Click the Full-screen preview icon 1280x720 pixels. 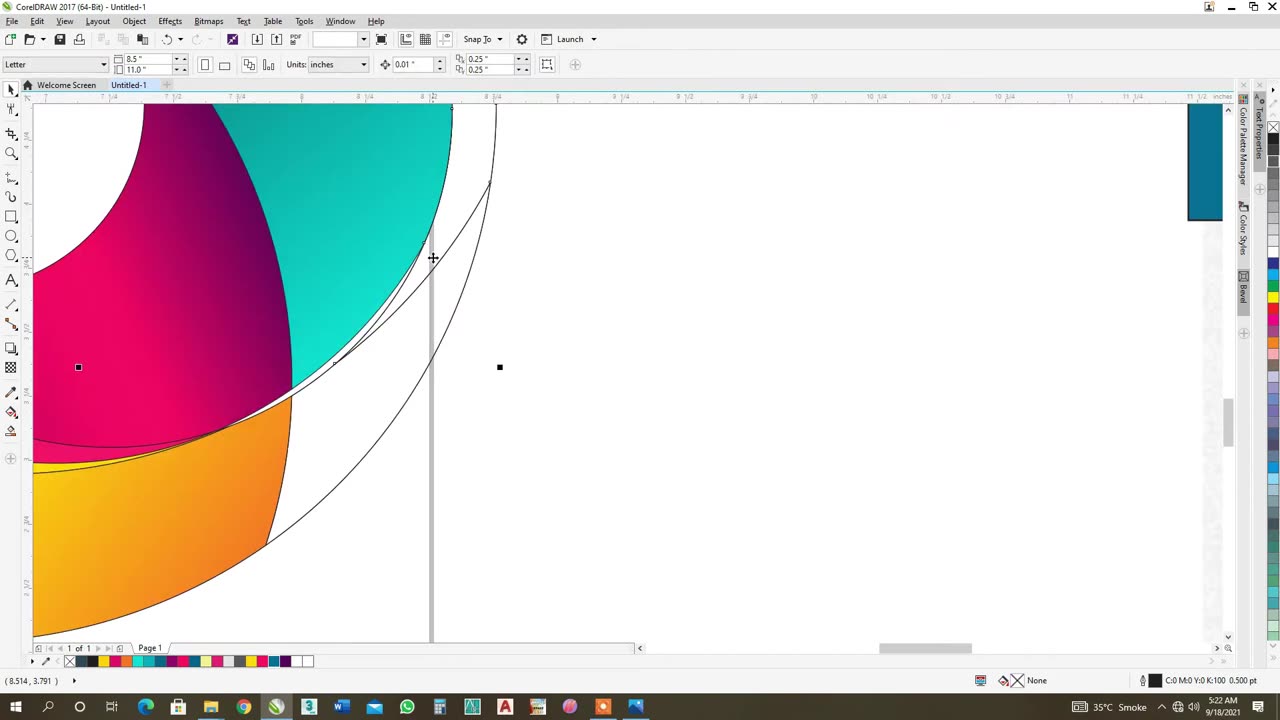[x=381, y=39]
